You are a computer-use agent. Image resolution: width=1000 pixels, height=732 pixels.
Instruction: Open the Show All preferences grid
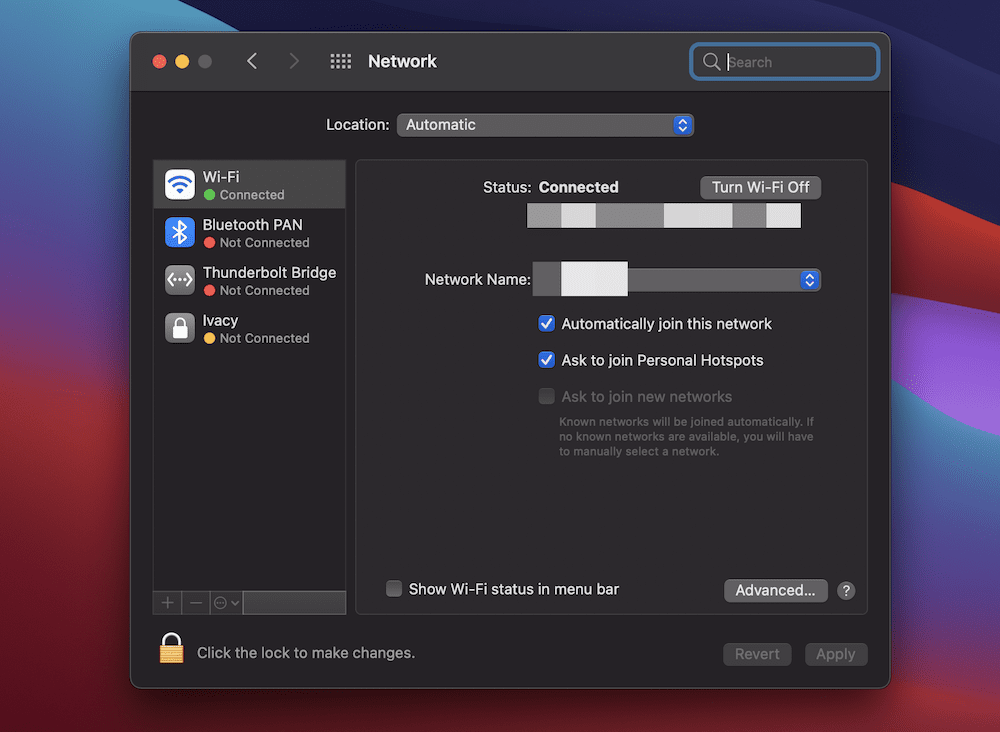point(341,62)
